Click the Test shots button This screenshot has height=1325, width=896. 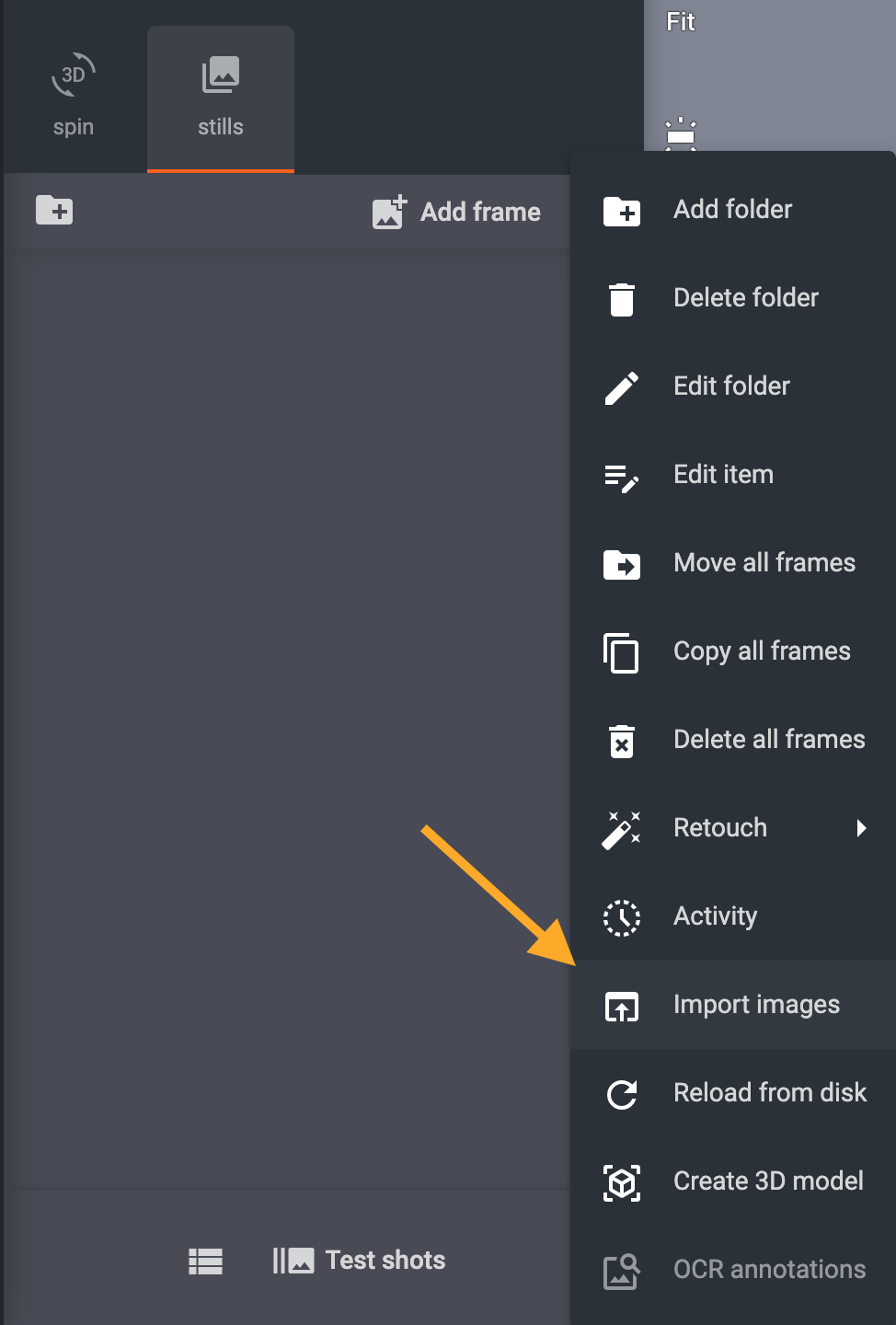pos(360,1261)
